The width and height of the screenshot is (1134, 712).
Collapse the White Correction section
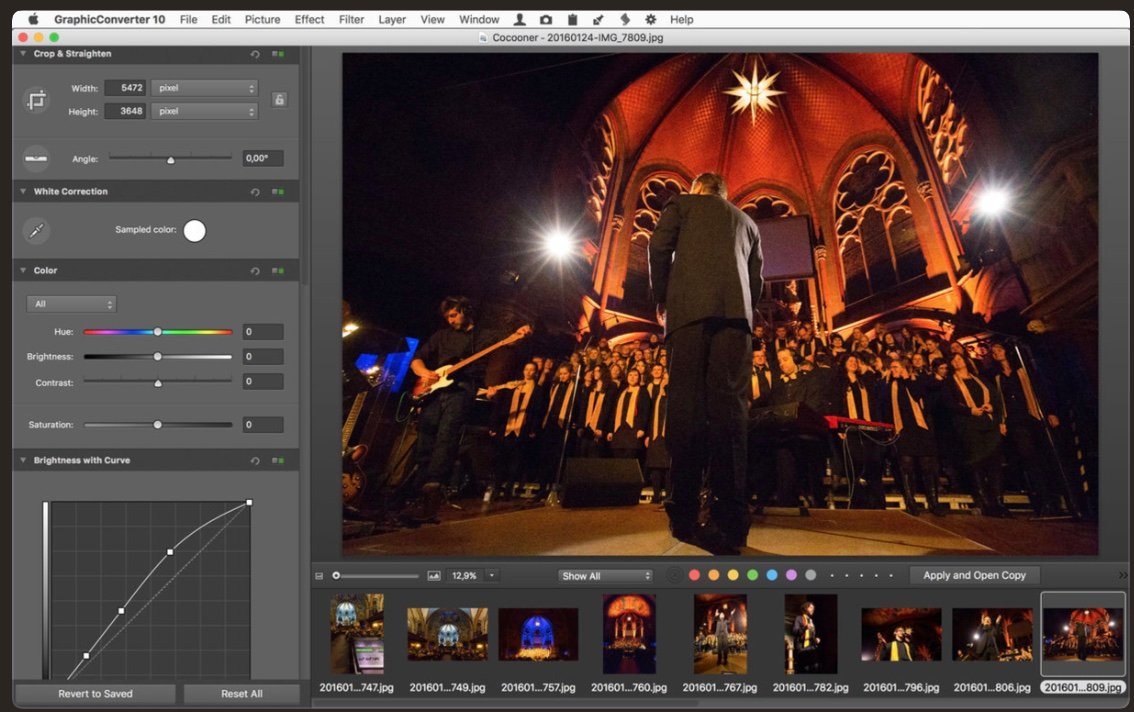tap(23, 191)
